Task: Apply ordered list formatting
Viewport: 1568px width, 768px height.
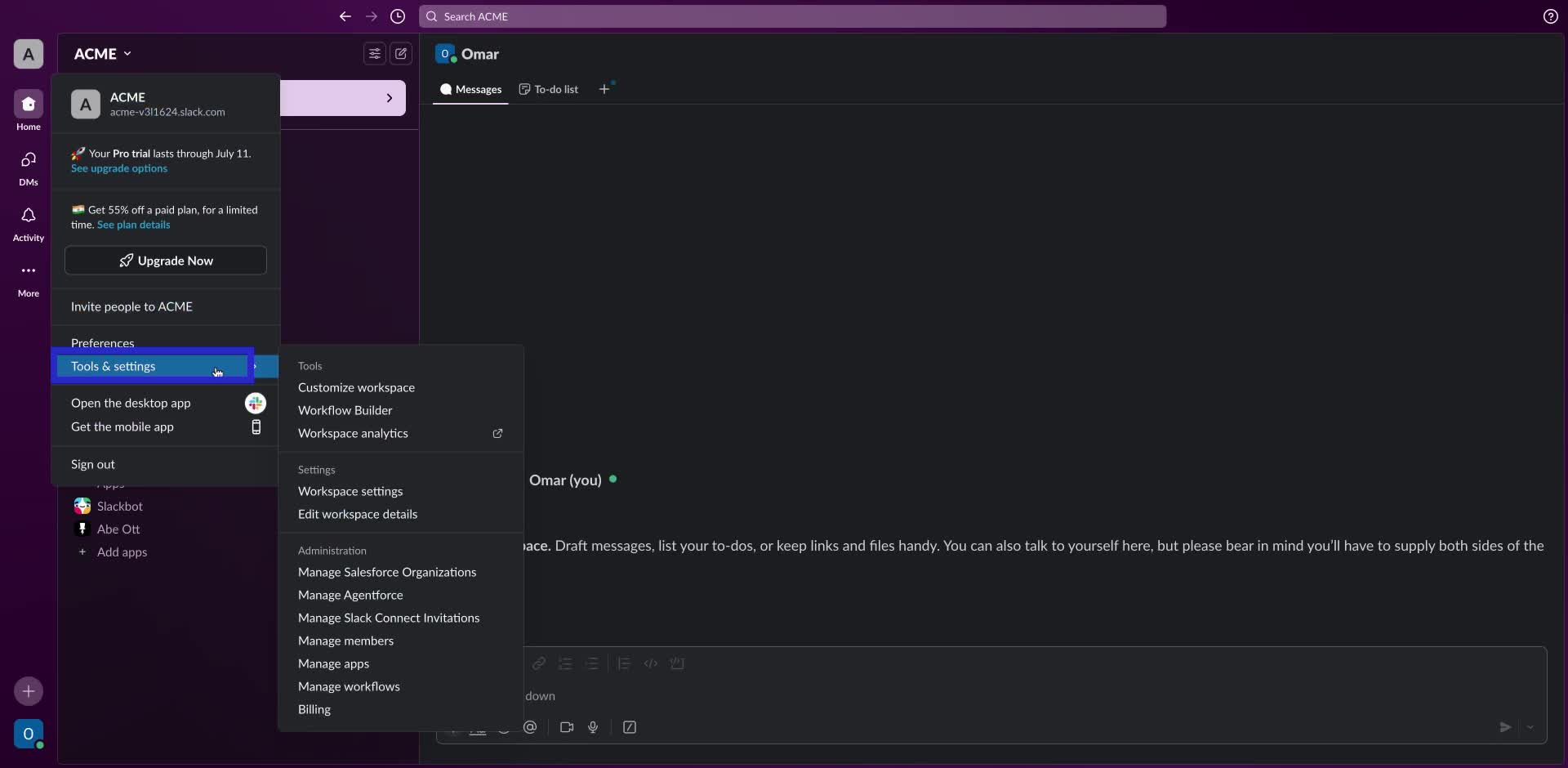Action: coord(565,663)
